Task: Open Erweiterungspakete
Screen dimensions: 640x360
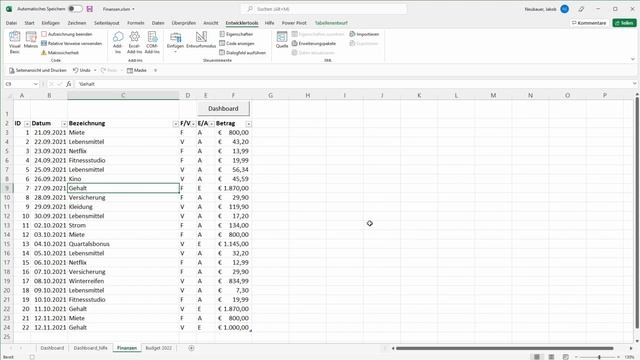Action: coord(313,43)
